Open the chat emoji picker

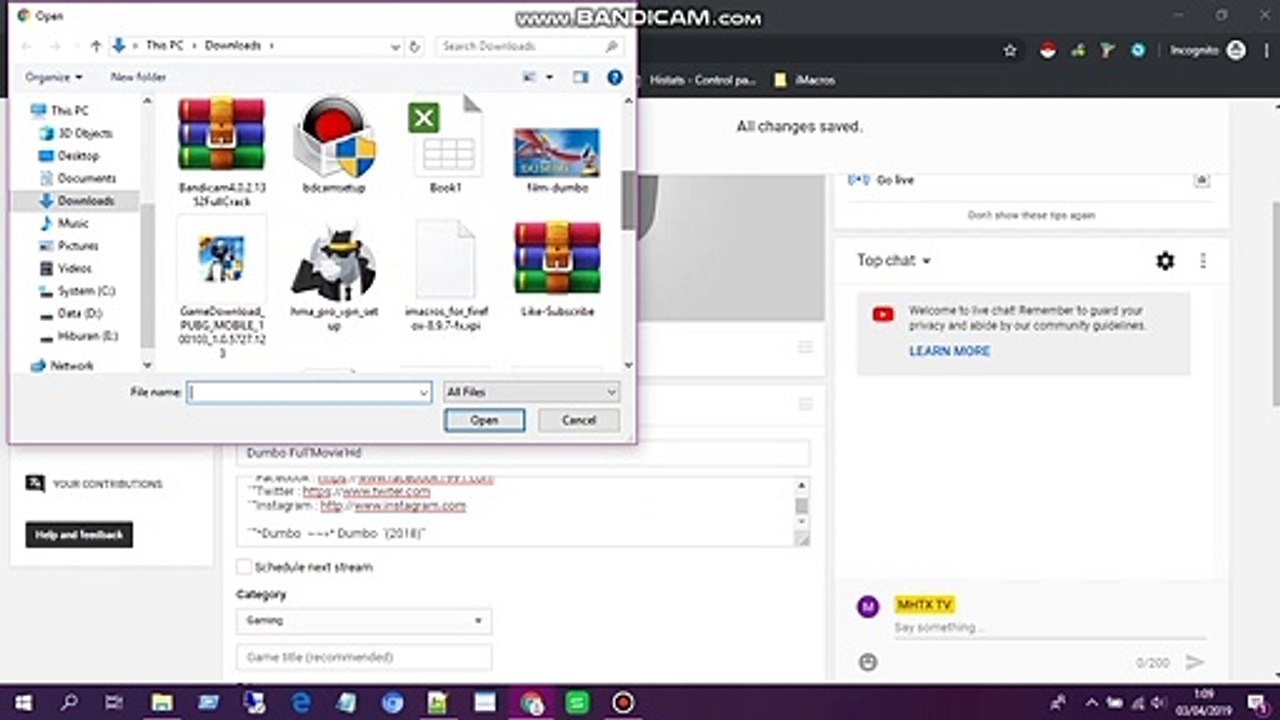tap(868, 662)
